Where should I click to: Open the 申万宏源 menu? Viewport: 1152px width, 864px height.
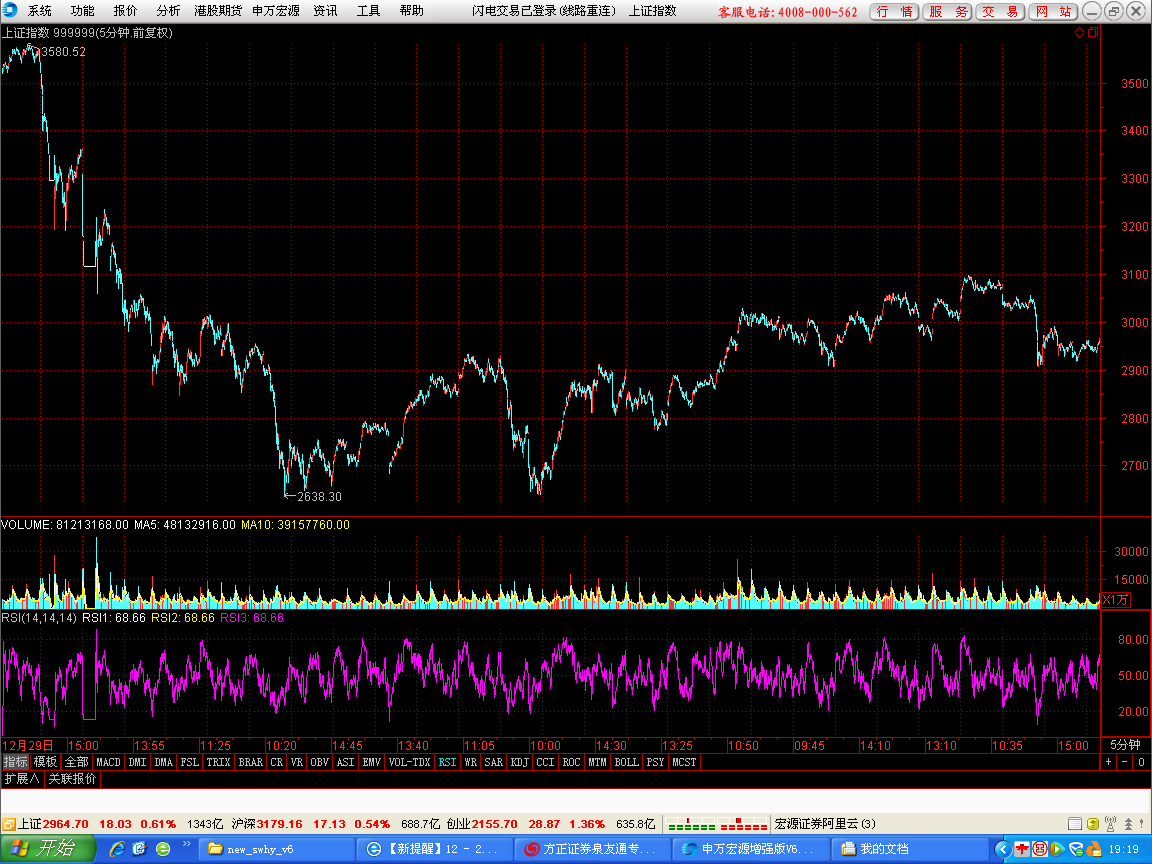coord(276,11)
